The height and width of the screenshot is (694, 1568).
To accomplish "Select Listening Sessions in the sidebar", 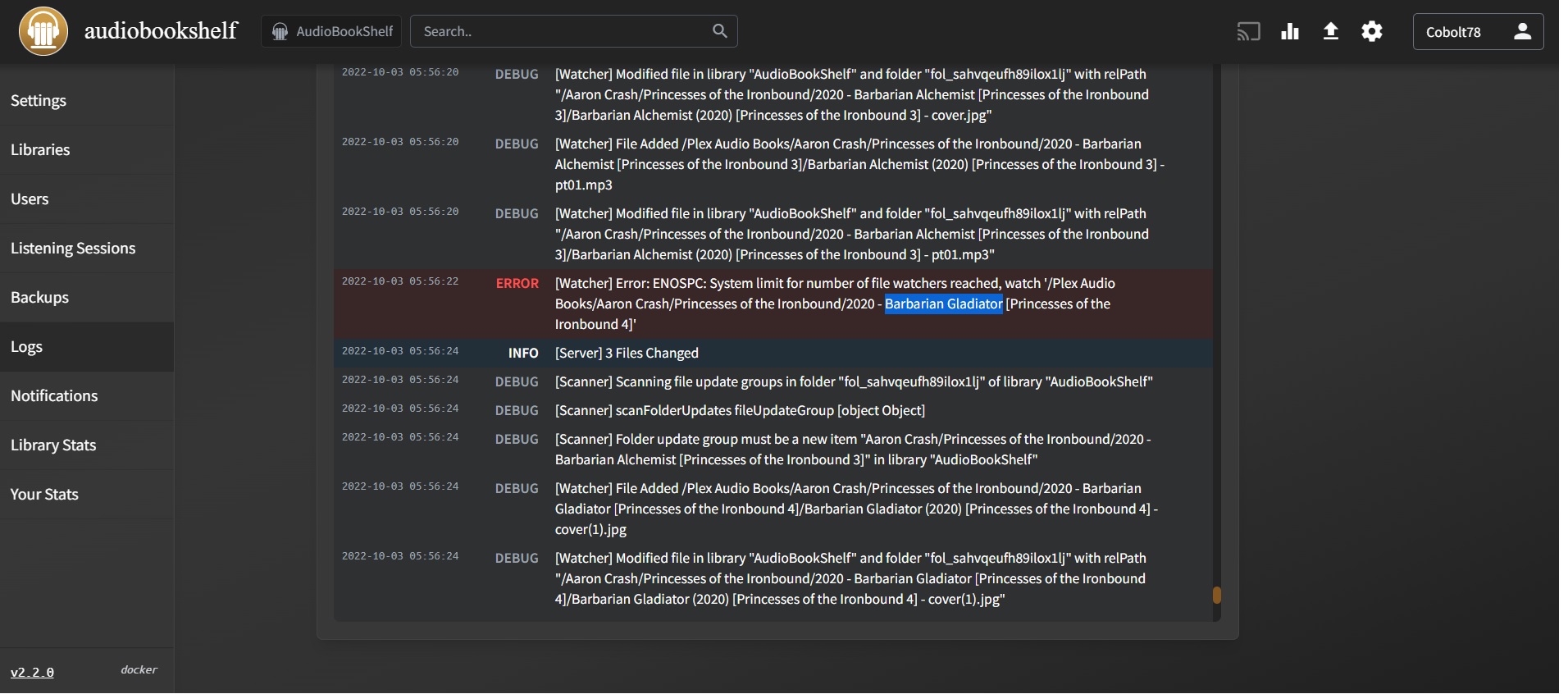I will (87, 249).
